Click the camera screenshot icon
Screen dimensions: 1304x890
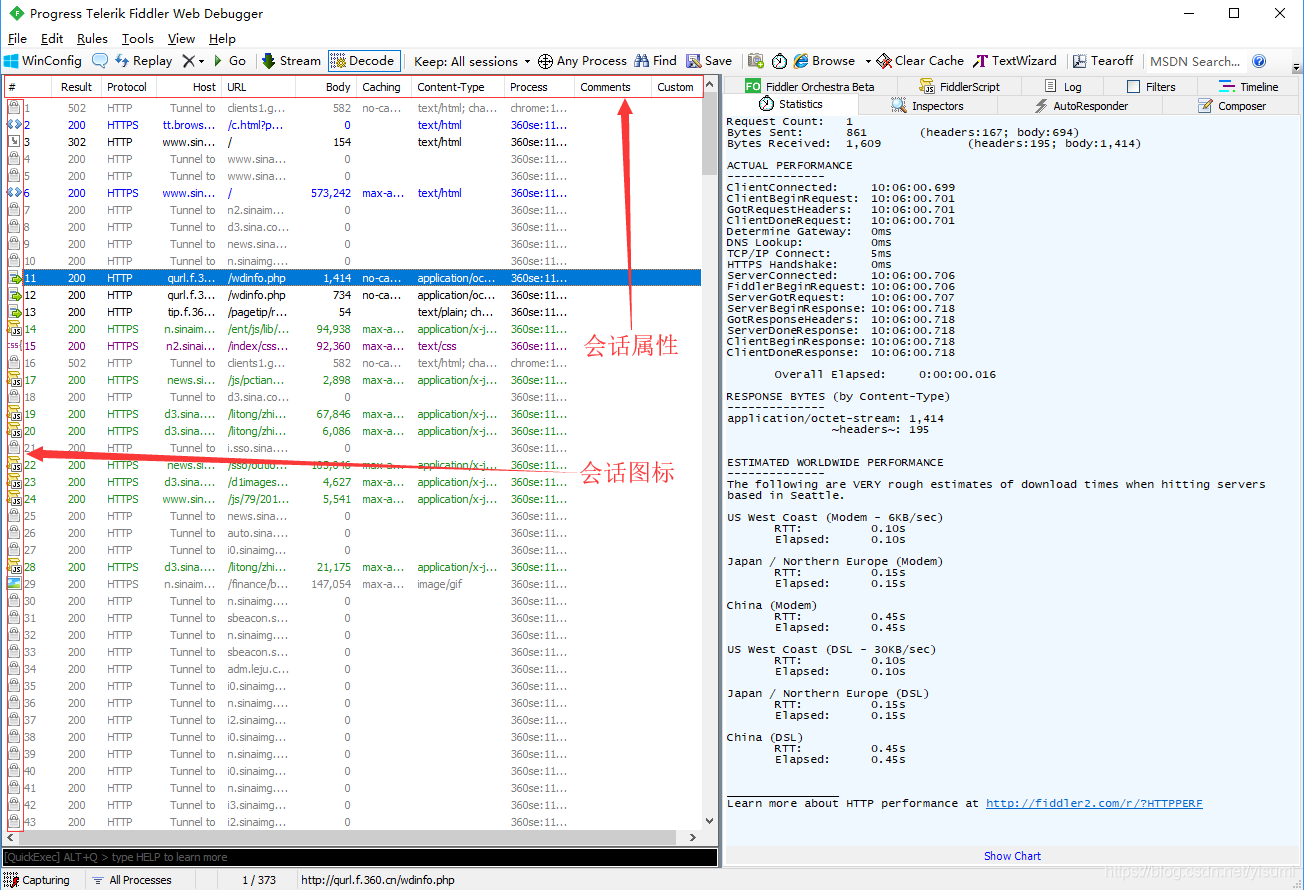756,61
